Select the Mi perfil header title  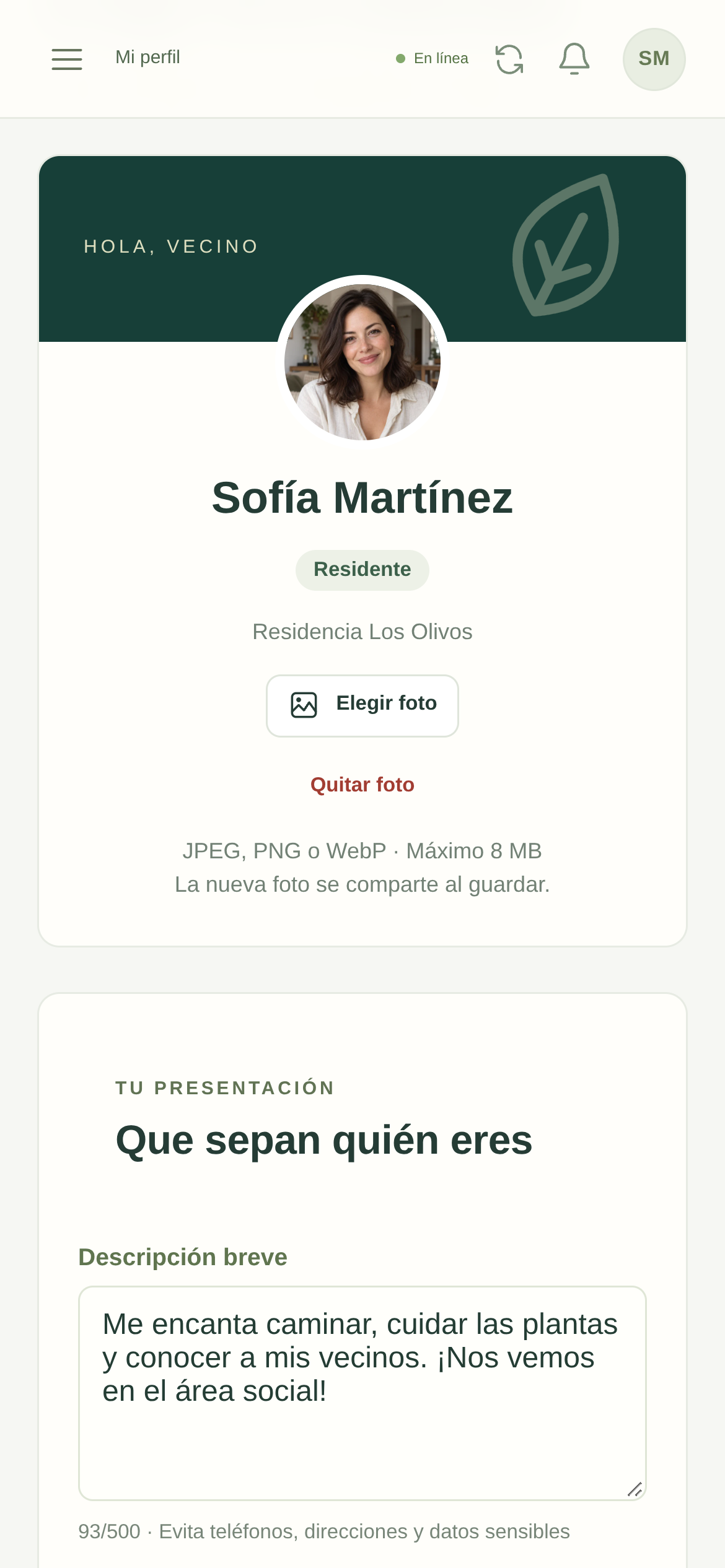[x=147, y=58]
